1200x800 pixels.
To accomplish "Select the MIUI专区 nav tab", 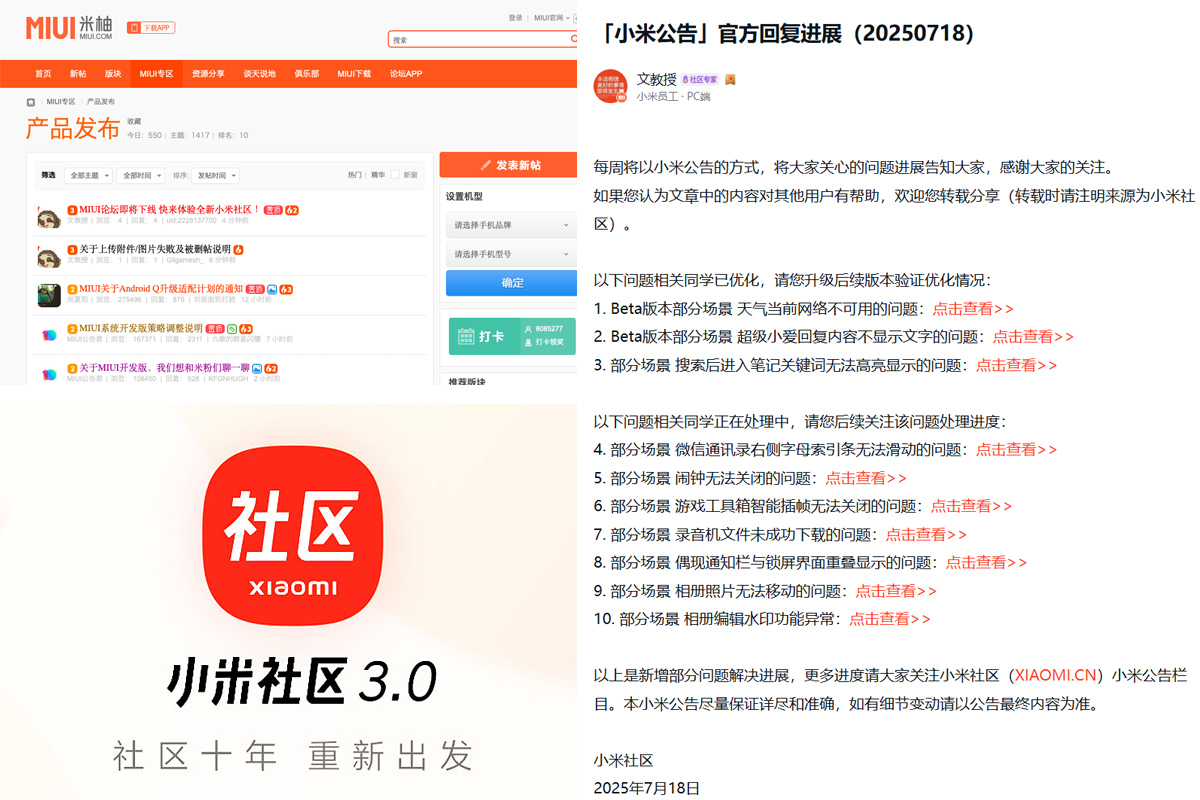I will coord(156,74).
